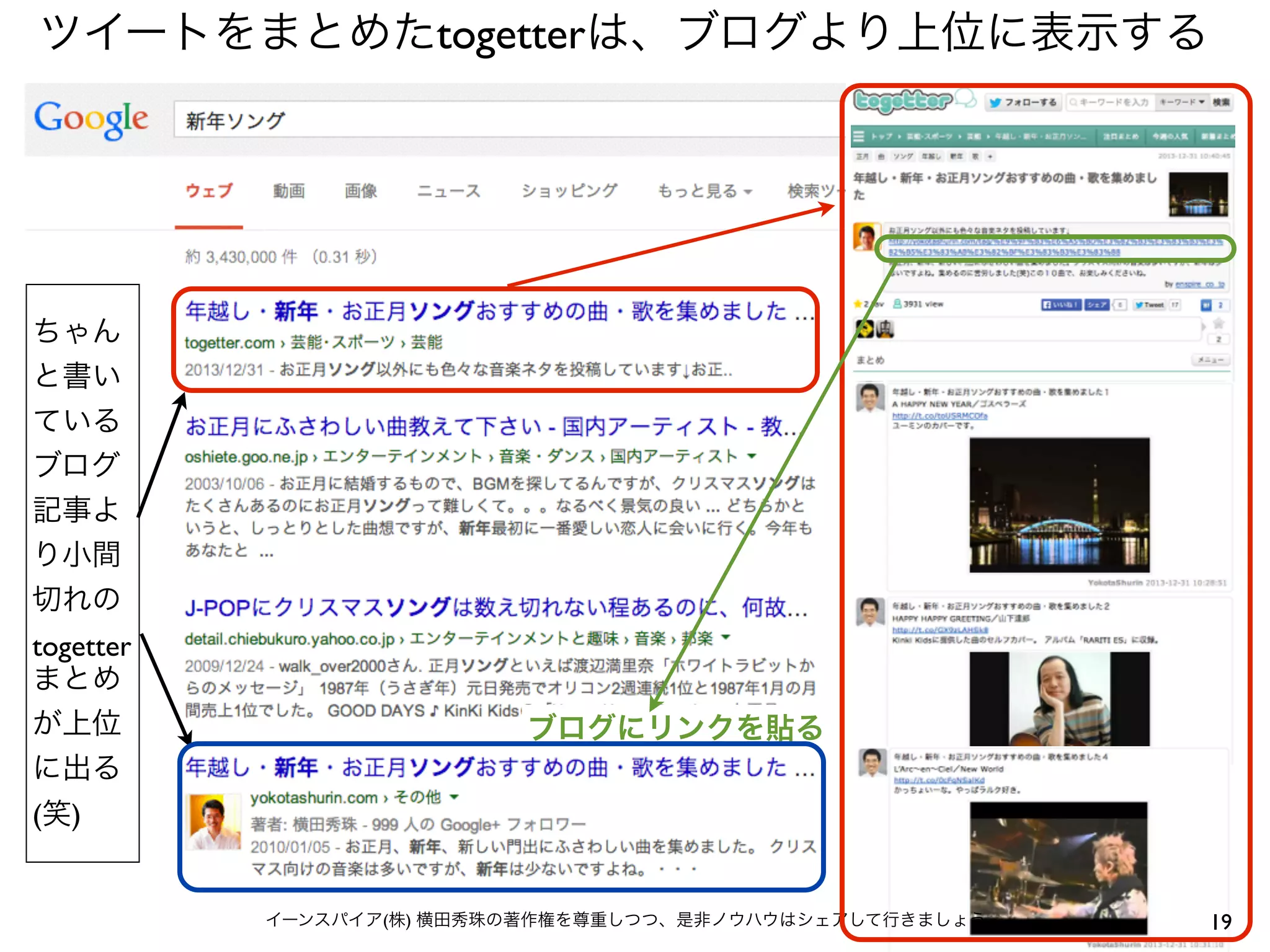Open the t.co link in the first tweet
Image resolution: width=1270 pixels, height=952 pixels.
click(939, 416)
